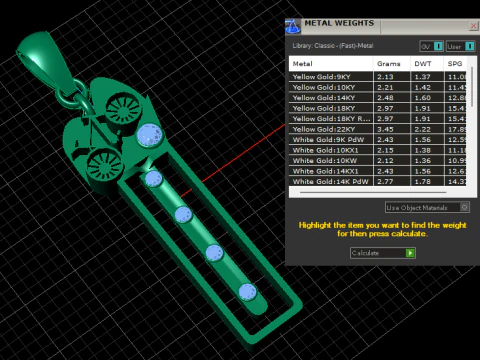Click the metal table horizontal scrollbar
Screen dimensions: 480x360
pyautogui.click(x=373, y=192)
